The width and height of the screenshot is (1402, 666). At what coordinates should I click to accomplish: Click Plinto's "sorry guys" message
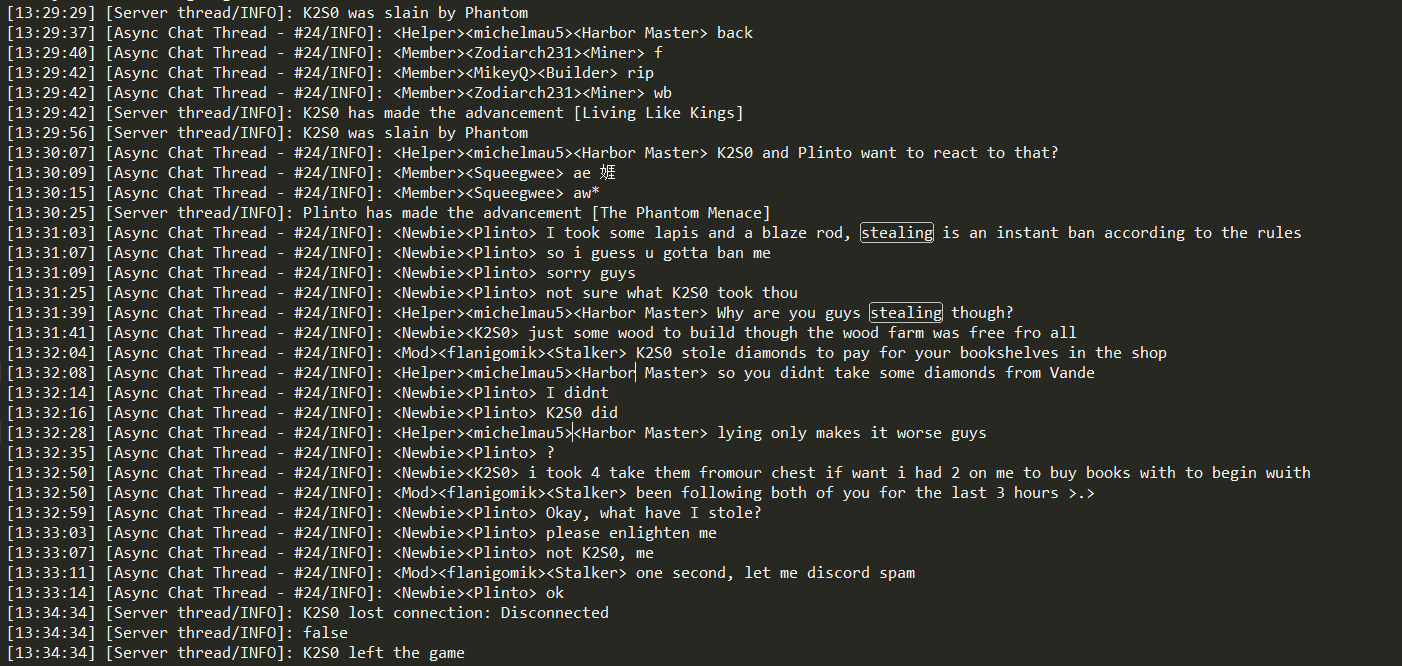(x=590, y=273)
